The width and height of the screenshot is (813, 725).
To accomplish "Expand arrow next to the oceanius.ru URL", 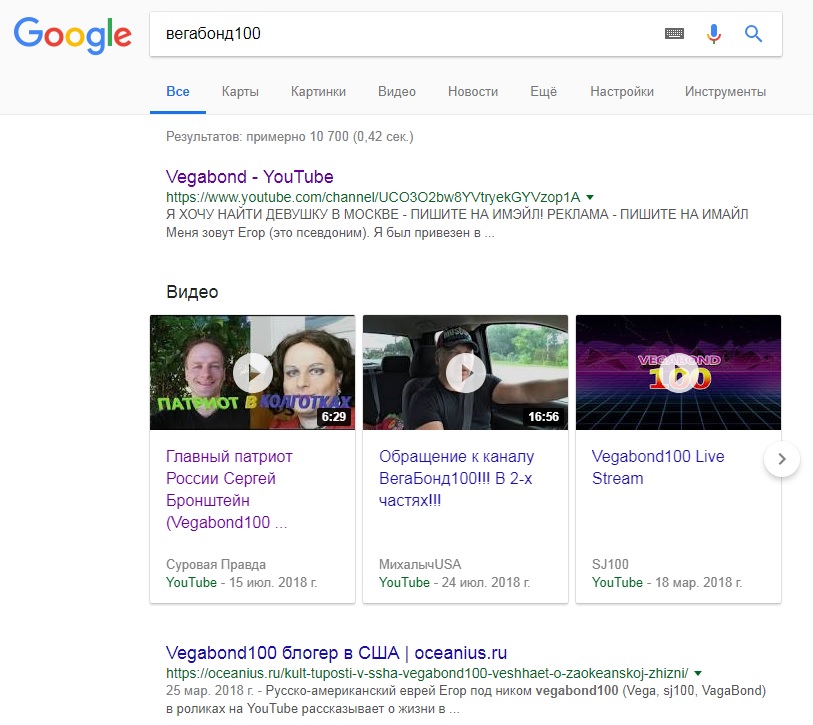I will [x=698, y=673].
